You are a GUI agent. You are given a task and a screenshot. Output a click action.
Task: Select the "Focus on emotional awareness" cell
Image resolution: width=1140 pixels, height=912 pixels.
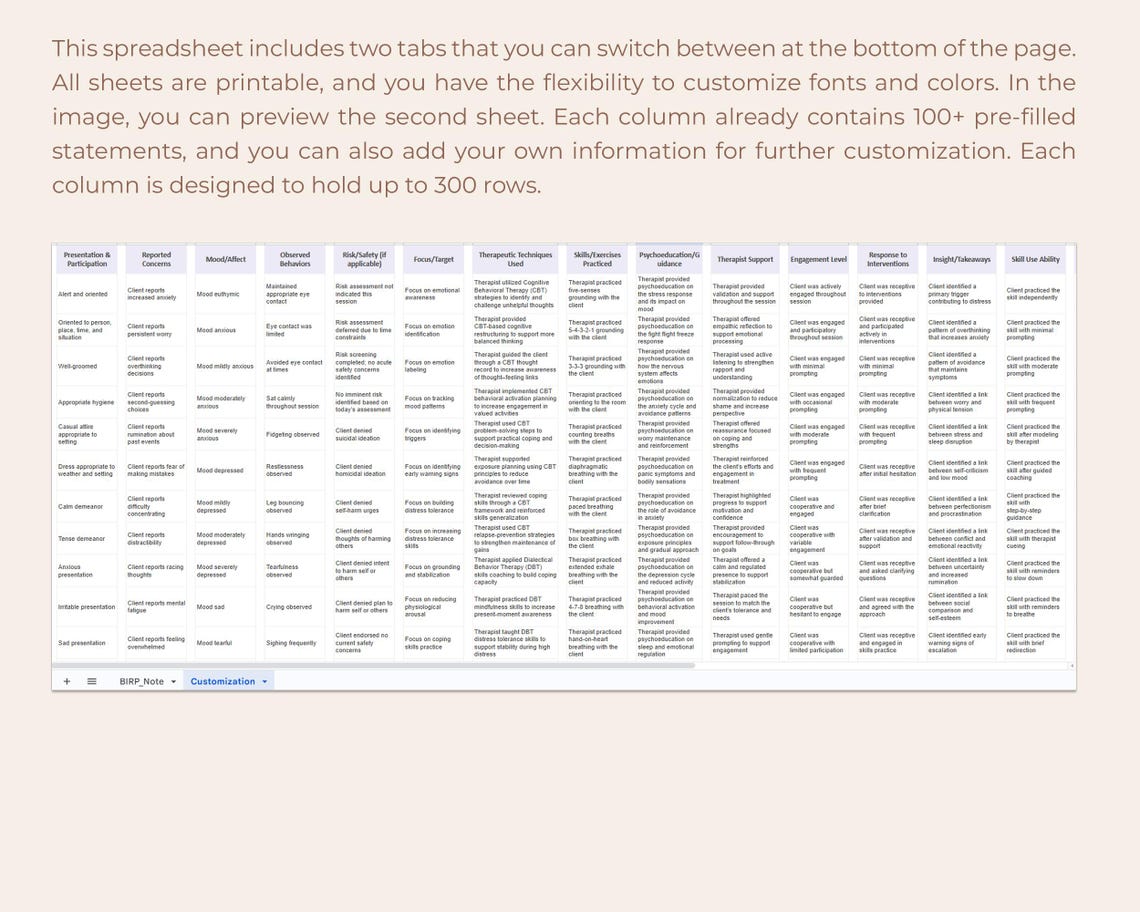(433, 295)
